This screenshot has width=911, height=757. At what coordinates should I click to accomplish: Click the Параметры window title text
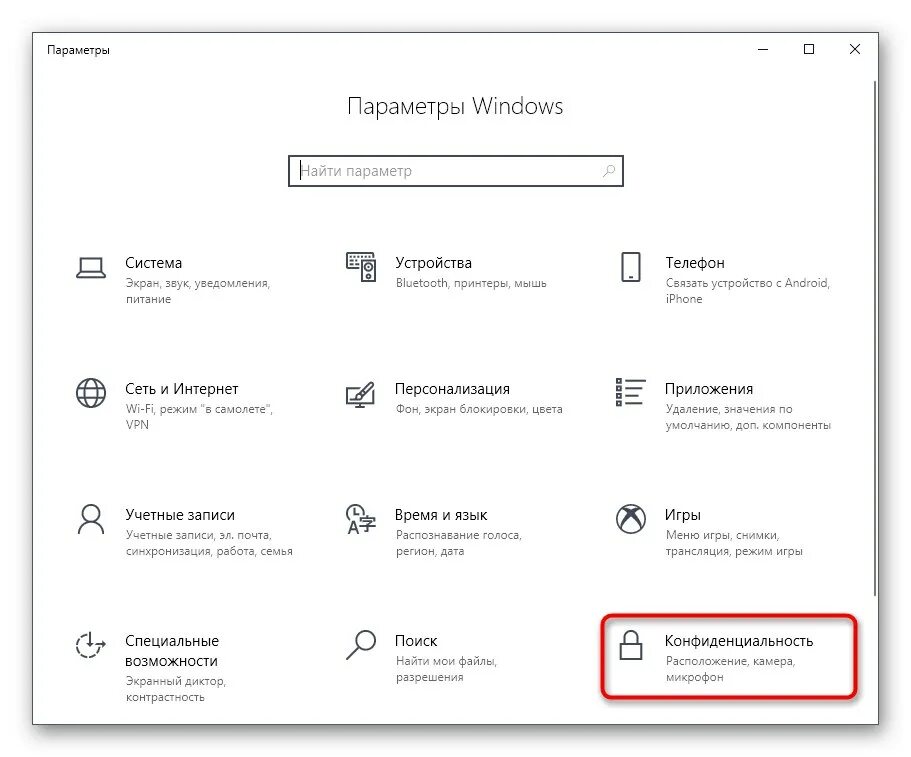78,50
